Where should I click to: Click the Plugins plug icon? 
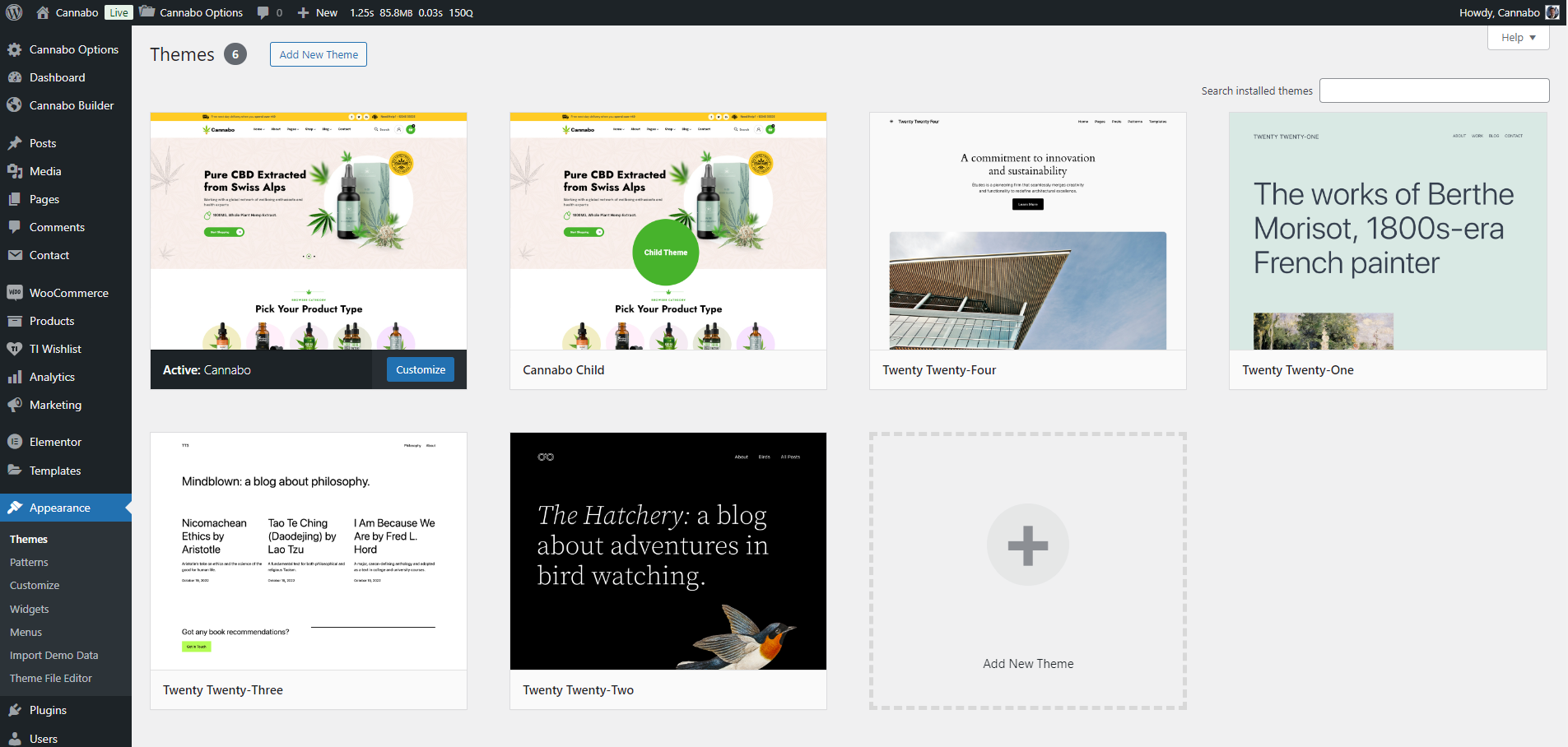point(15,710)
